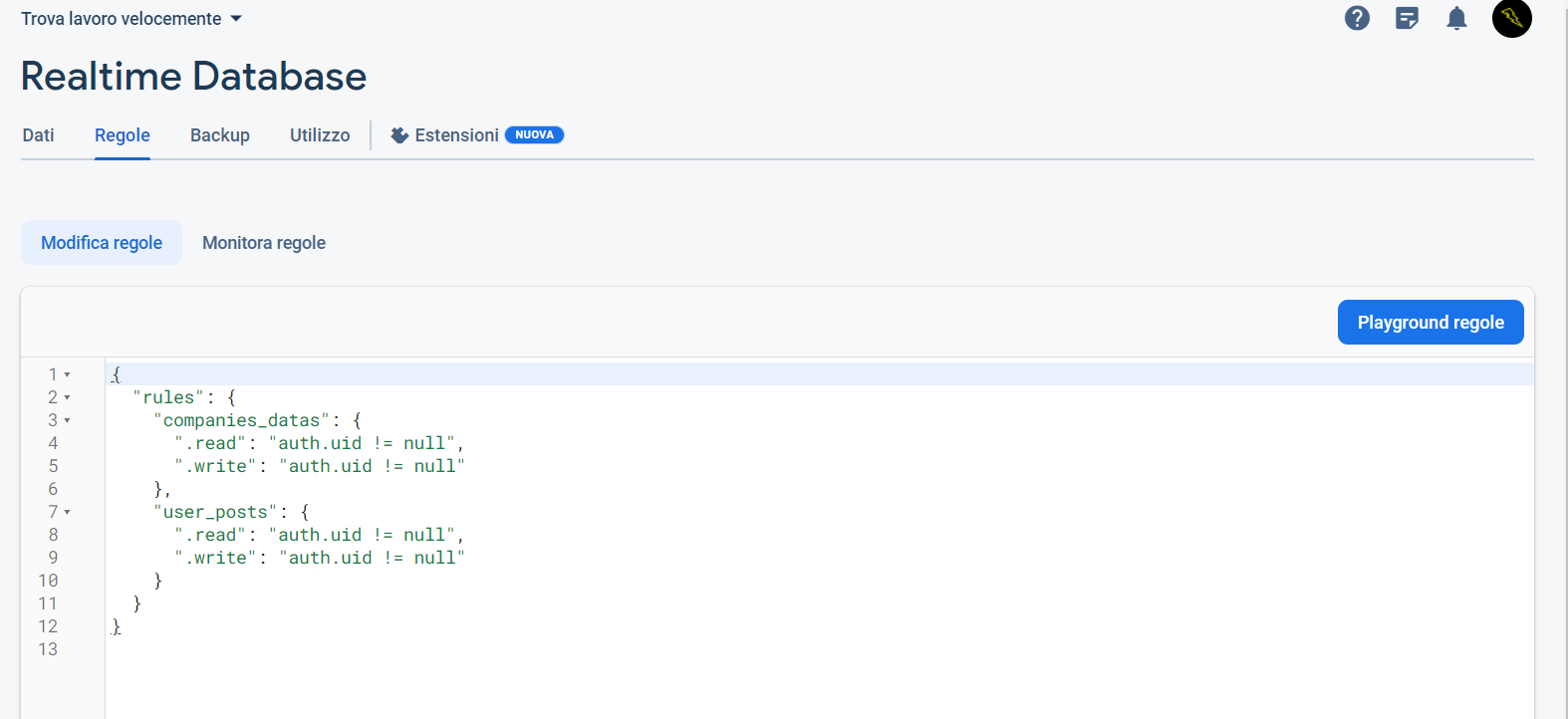Open the Backup tab
This screenshot has width=1568, height=719.
(x=220, y=135)
